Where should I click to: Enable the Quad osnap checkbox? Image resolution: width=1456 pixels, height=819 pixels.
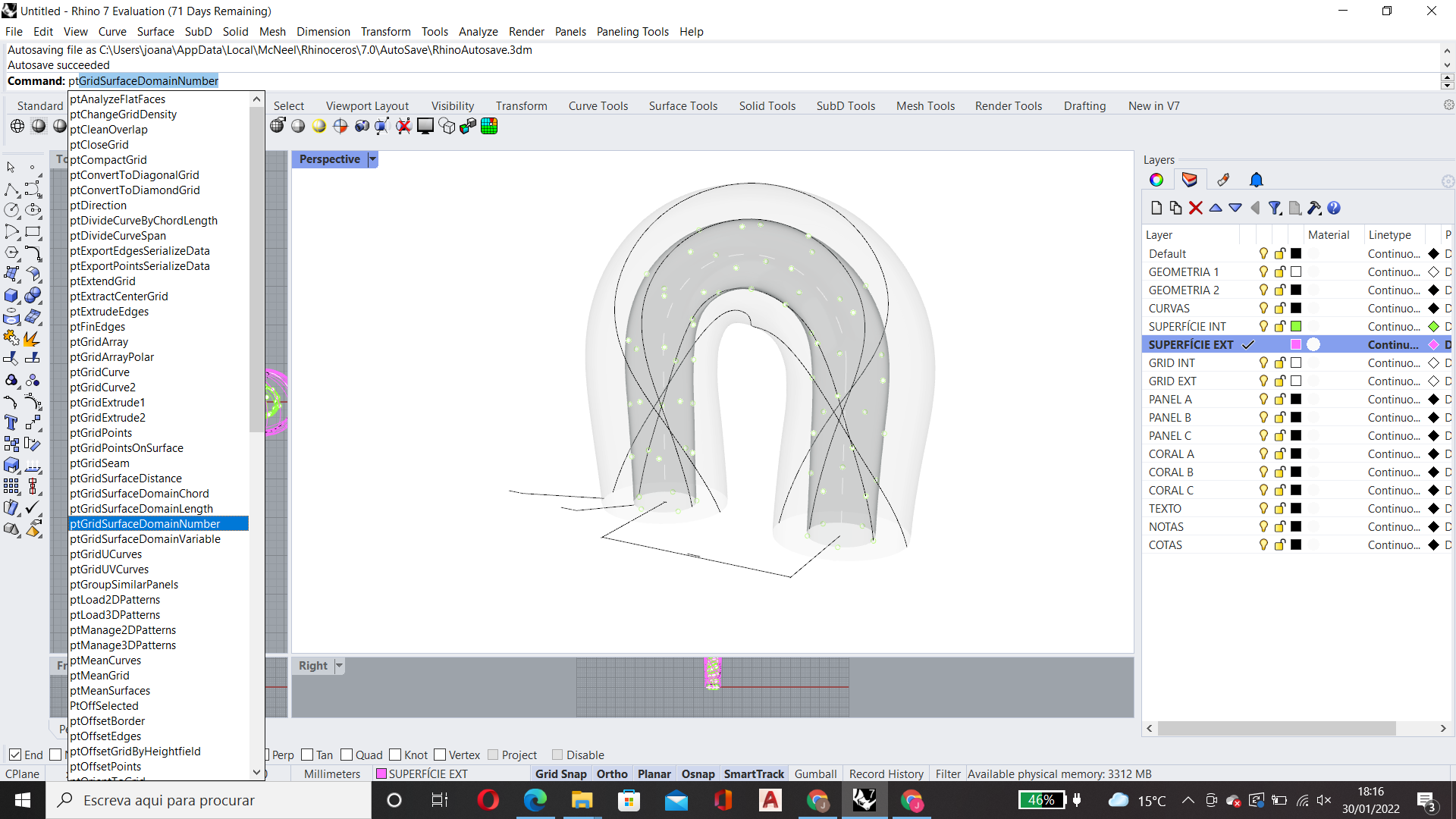tap(347, 755)
